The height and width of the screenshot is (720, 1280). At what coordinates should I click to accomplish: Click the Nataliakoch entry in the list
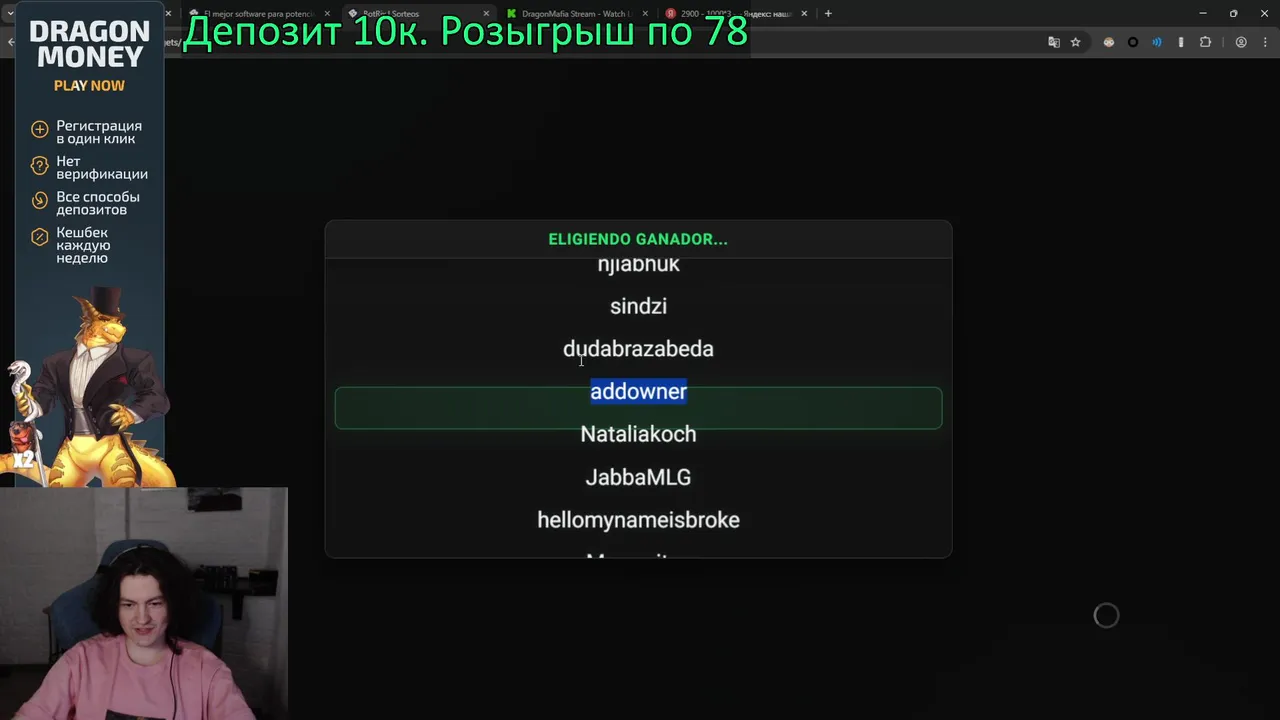(x=638, y=434)
